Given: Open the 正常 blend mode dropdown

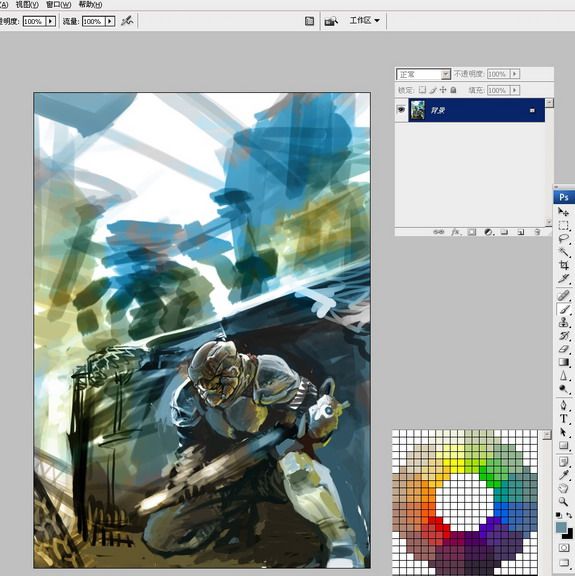Looking at the screenshot, I should coord(423,74).
